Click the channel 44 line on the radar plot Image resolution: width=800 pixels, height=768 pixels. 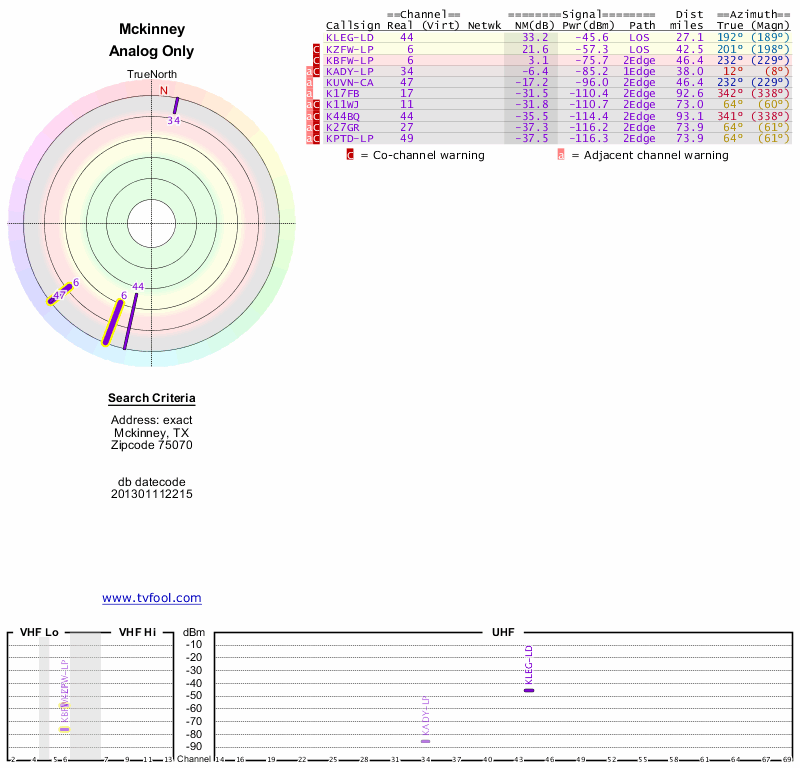coord(130,320)
